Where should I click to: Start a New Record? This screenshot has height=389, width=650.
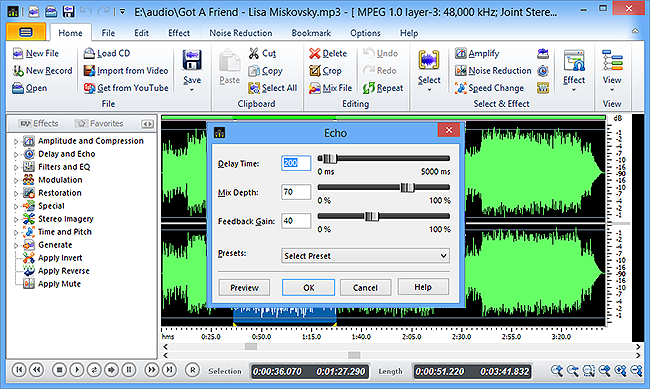(42, 71)
